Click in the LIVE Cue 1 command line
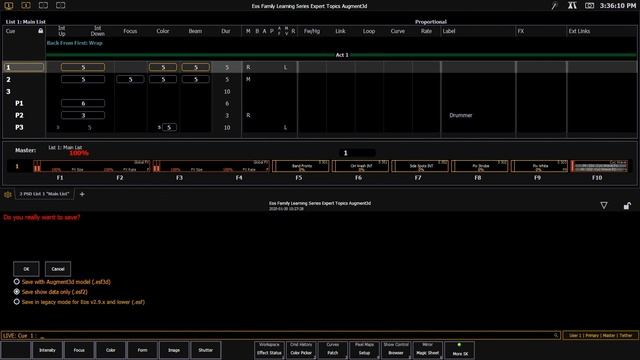The height and width of the screenshot is (360, 640). coord(281,336)
